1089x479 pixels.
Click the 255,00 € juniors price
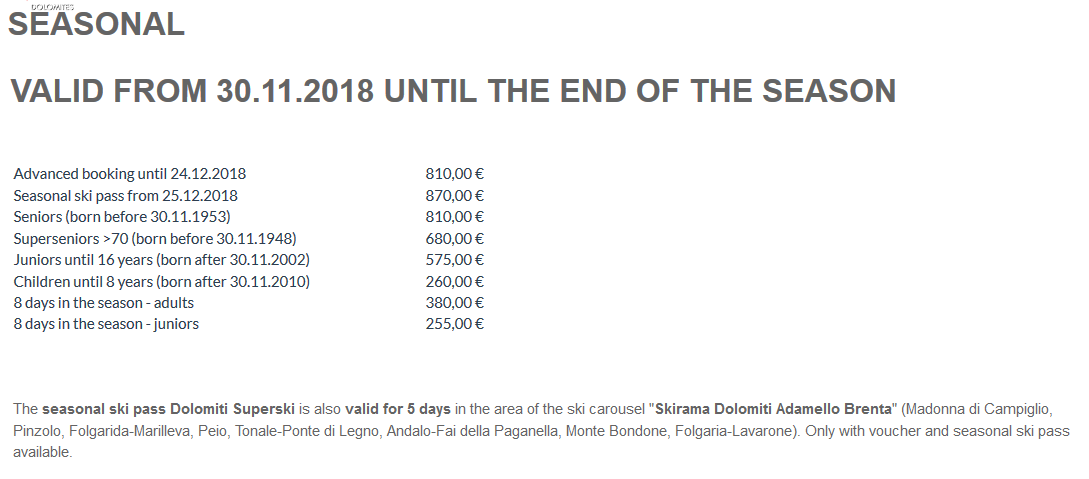click(455, 323)
